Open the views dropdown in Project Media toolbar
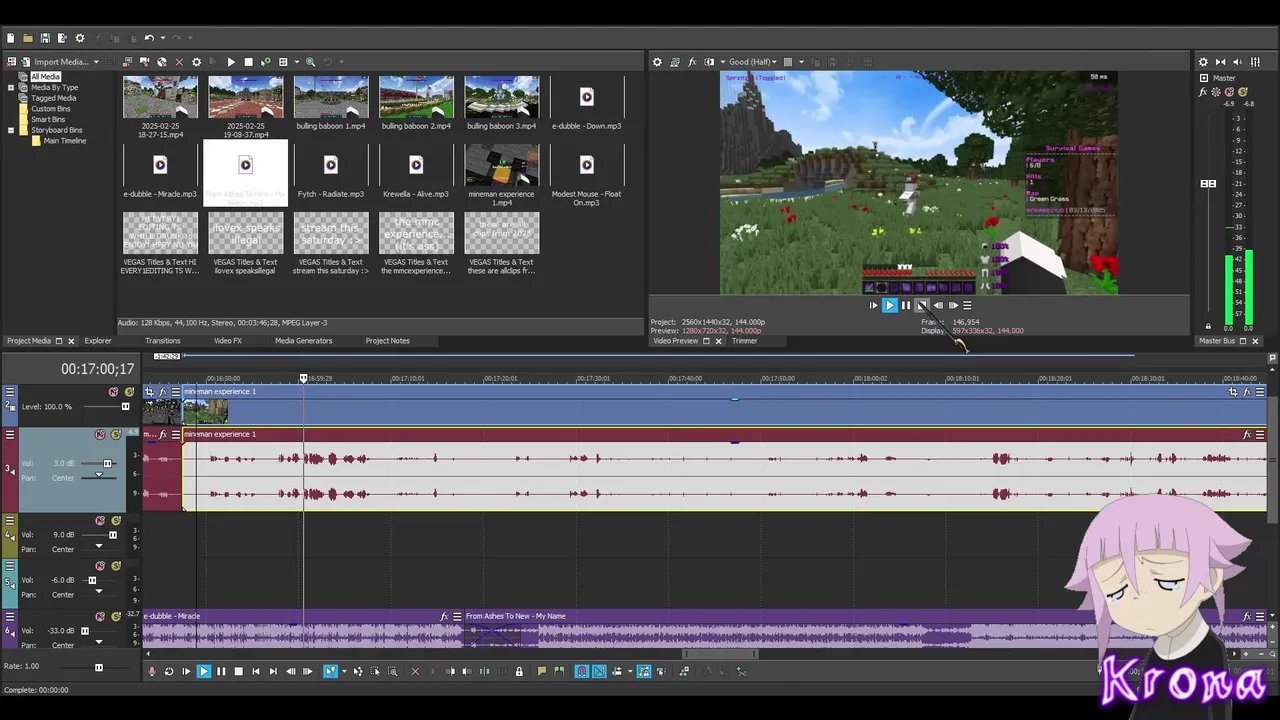This screenshot has height=720, width=1280. point(297,62)
